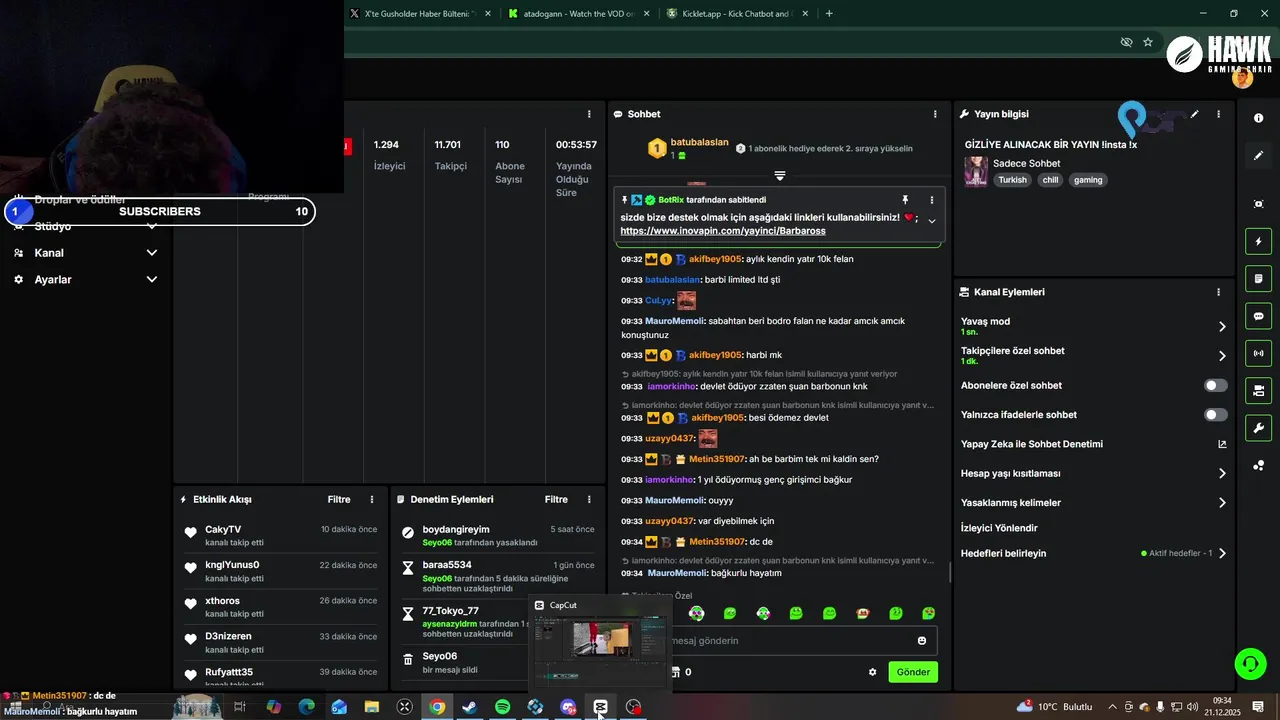Open Filtre in Etkinlik Akışı panel
This screenshot has height=720, width=1280.
[x=339, y=499]
